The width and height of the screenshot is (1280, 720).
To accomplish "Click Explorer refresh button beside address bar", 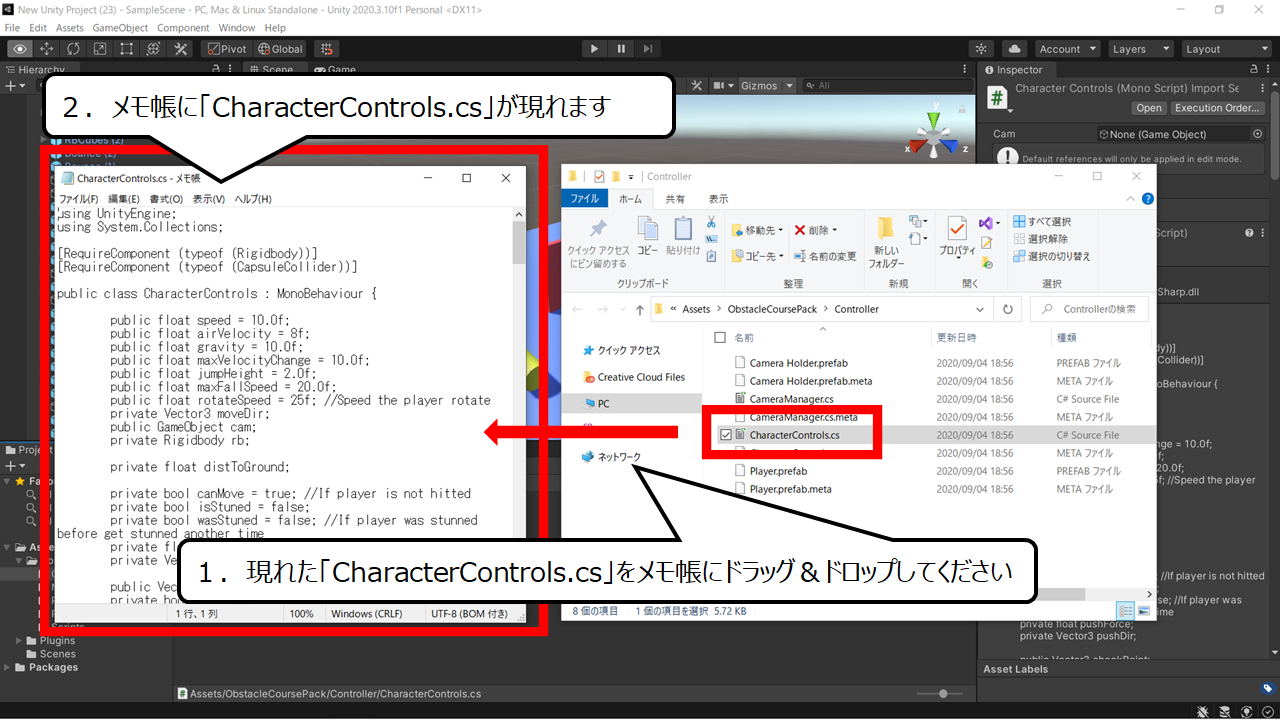I will point(1007,309).
